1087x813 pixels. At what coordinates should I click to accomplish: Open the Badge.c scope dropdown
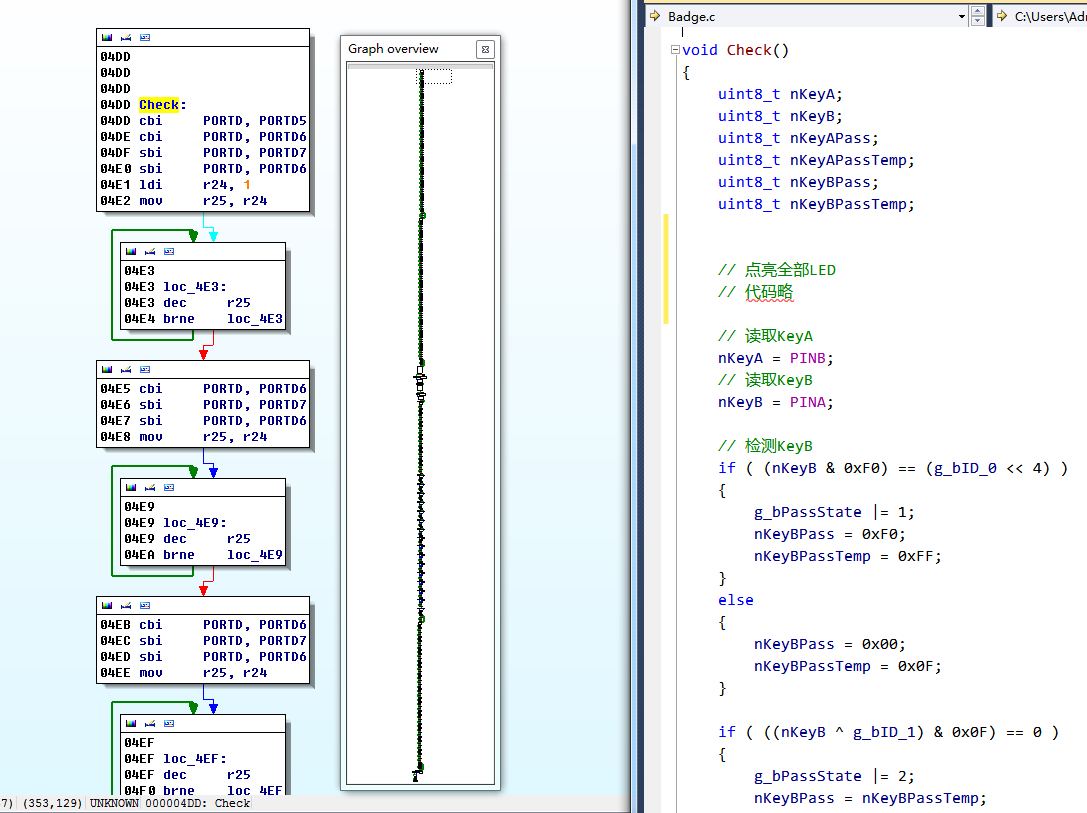click(962, 16)
